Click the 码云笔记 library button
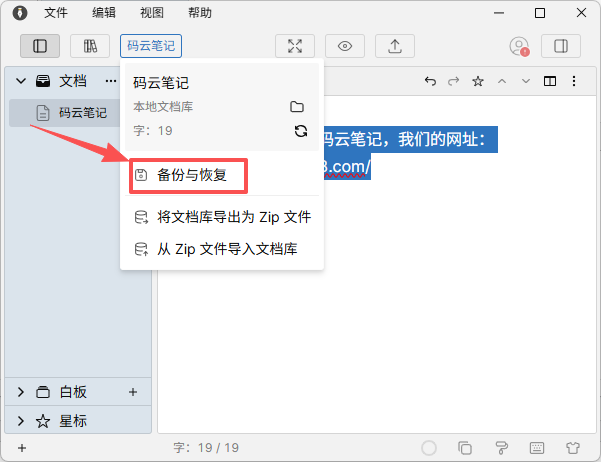The height and width of the screenshot is (462, 601). pos(151,46)
